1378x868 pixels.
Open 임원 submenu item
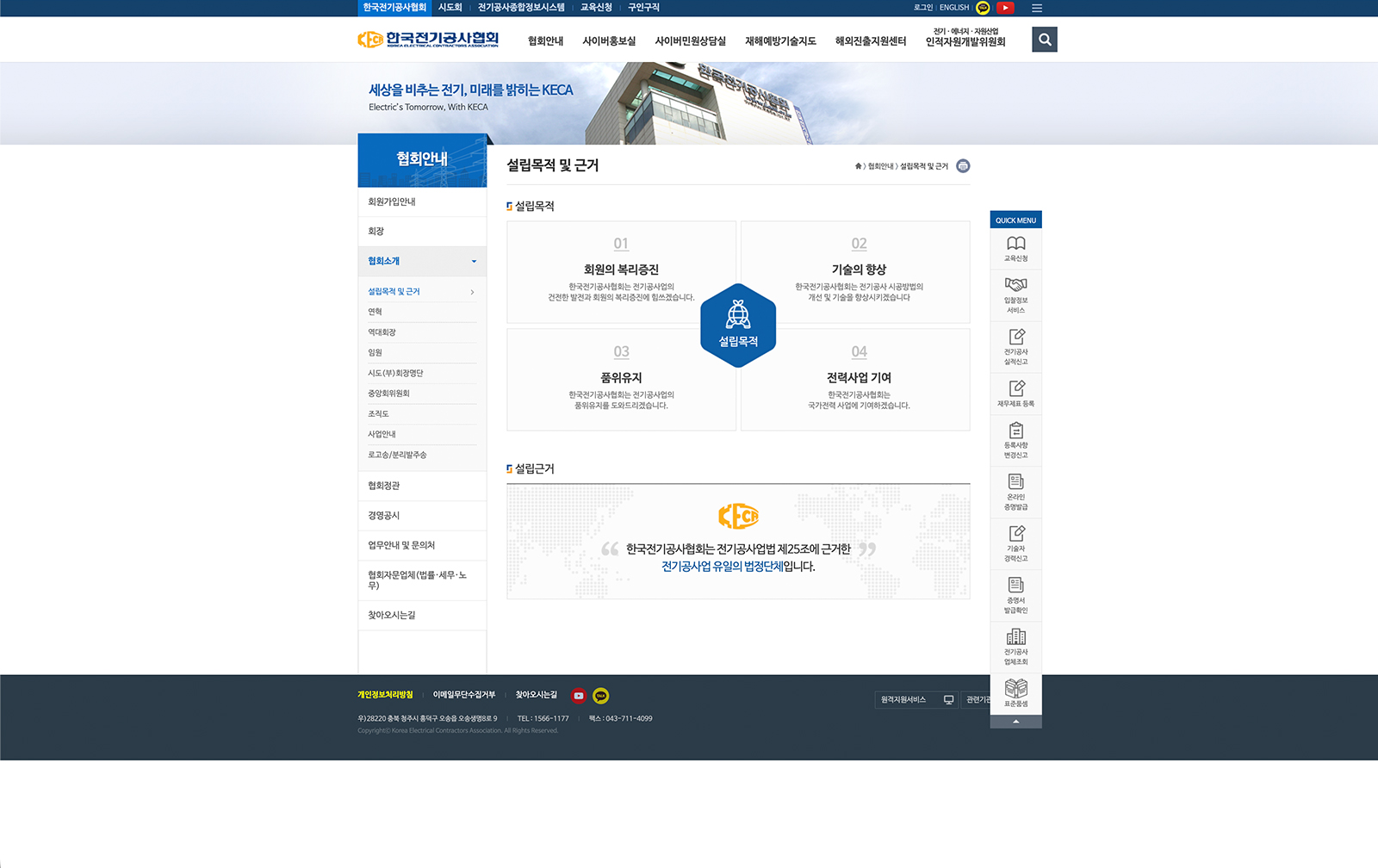click(422, 352)
